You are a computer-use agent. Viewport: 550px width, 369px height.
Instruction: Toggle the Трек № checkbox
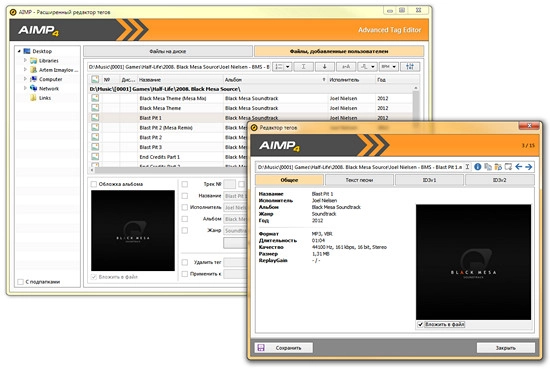pyautogui.click(x=185, y=184)
